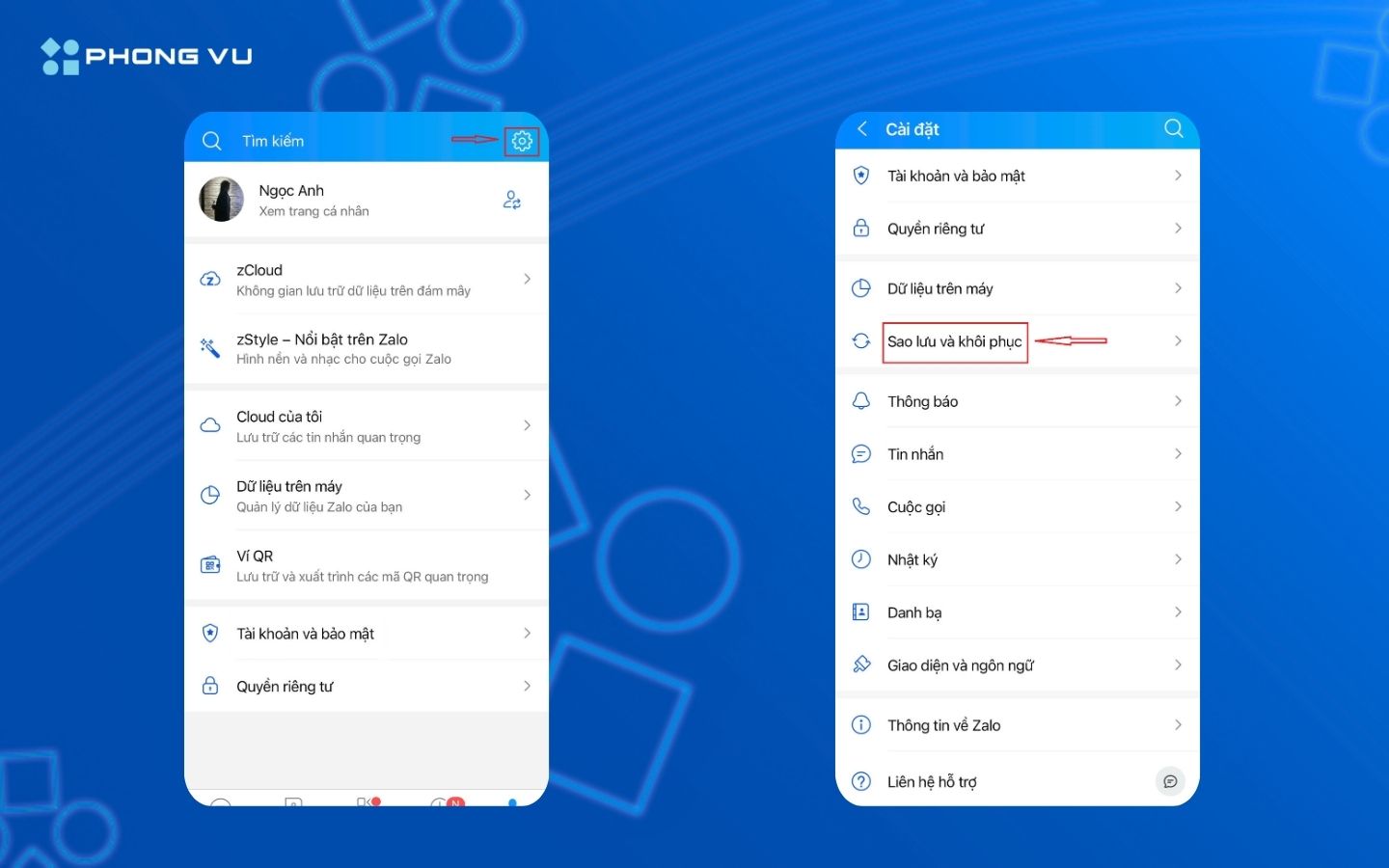Tap Ngọc Anh's profile avatar
The image size is (1389, 868).
pyautogui.click(x=222, y=200)
